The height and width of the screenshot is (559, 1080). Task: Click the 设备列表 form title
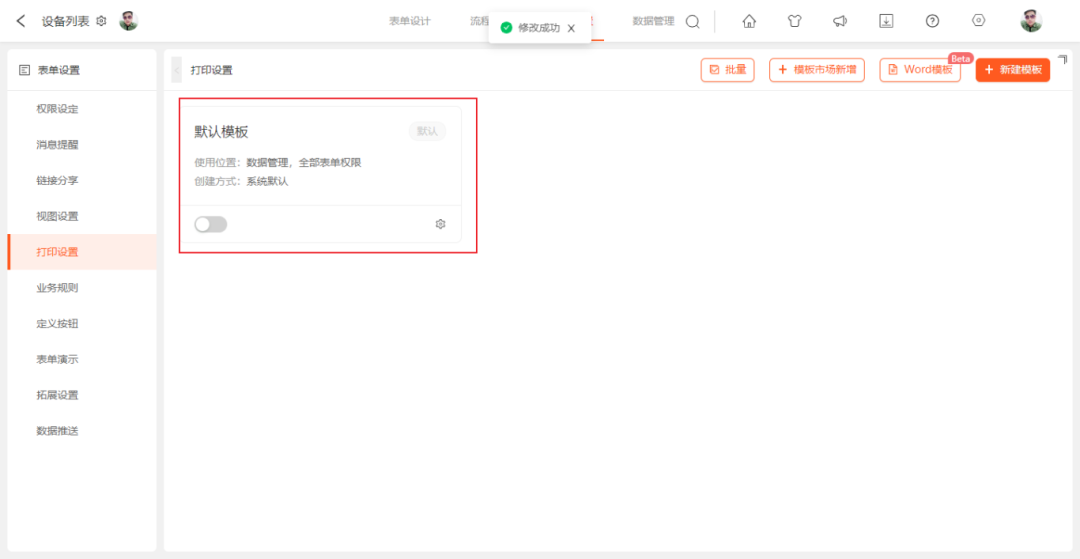[x=65, y=21]
